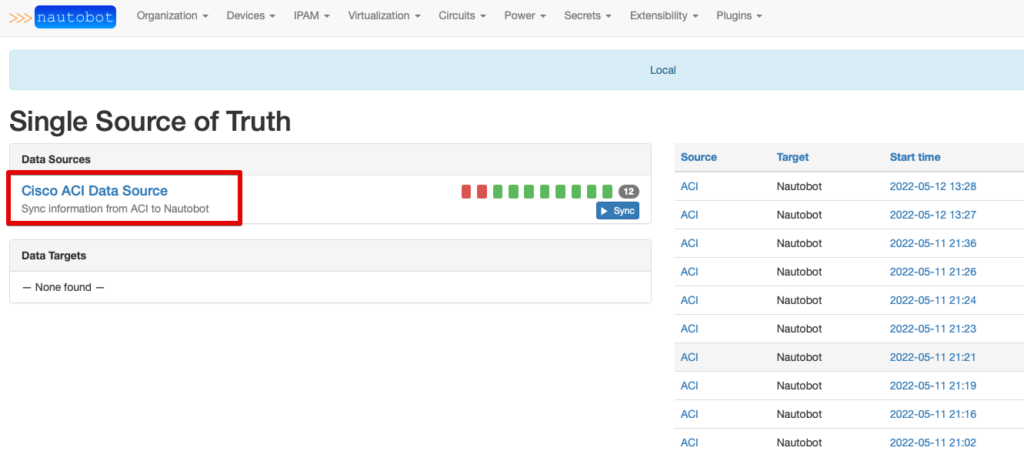Select Nautobot target in the 13:28 row
The height and width of the screenshot is (471, 1024).
(799, 186)
